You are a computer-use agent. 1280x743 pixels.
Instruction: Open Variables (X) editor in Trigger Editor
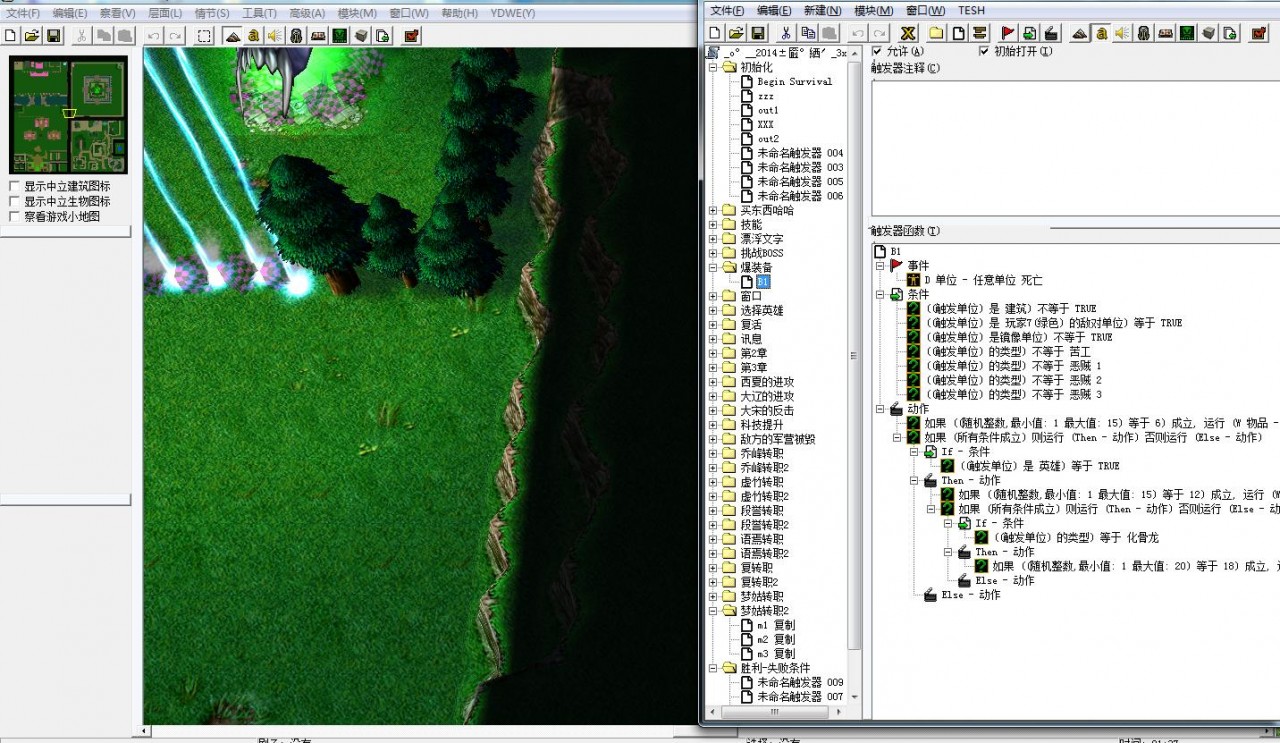pyautogui.click(x=908, y=33)
